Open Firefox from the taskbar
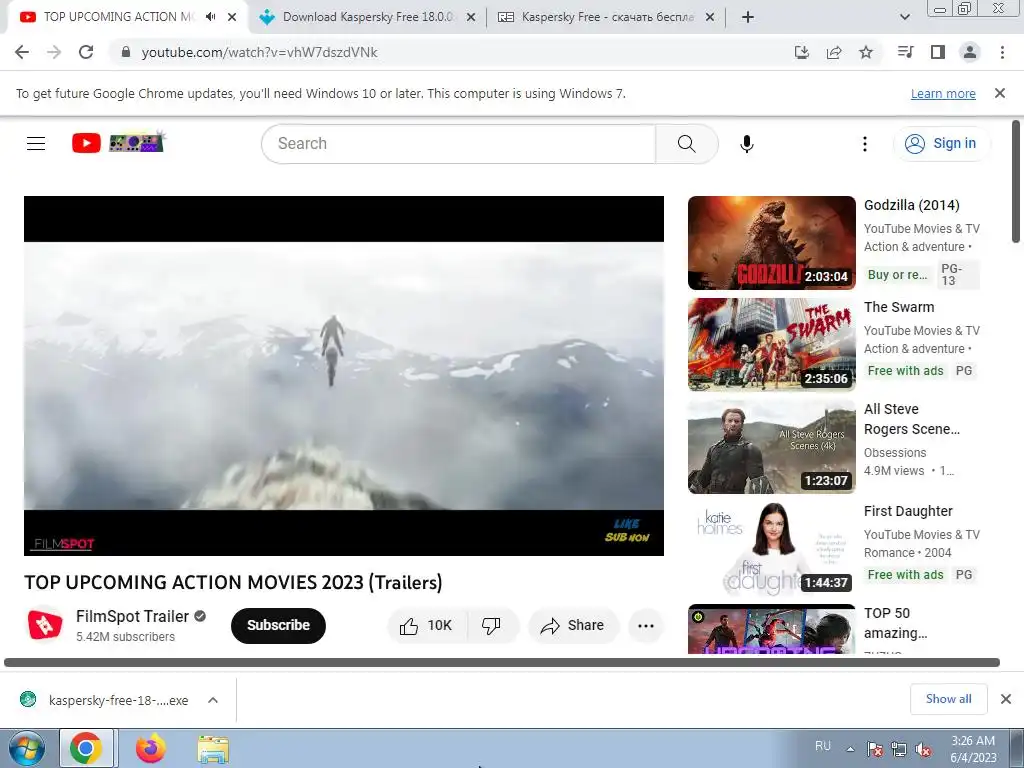 tap(151, 749)
